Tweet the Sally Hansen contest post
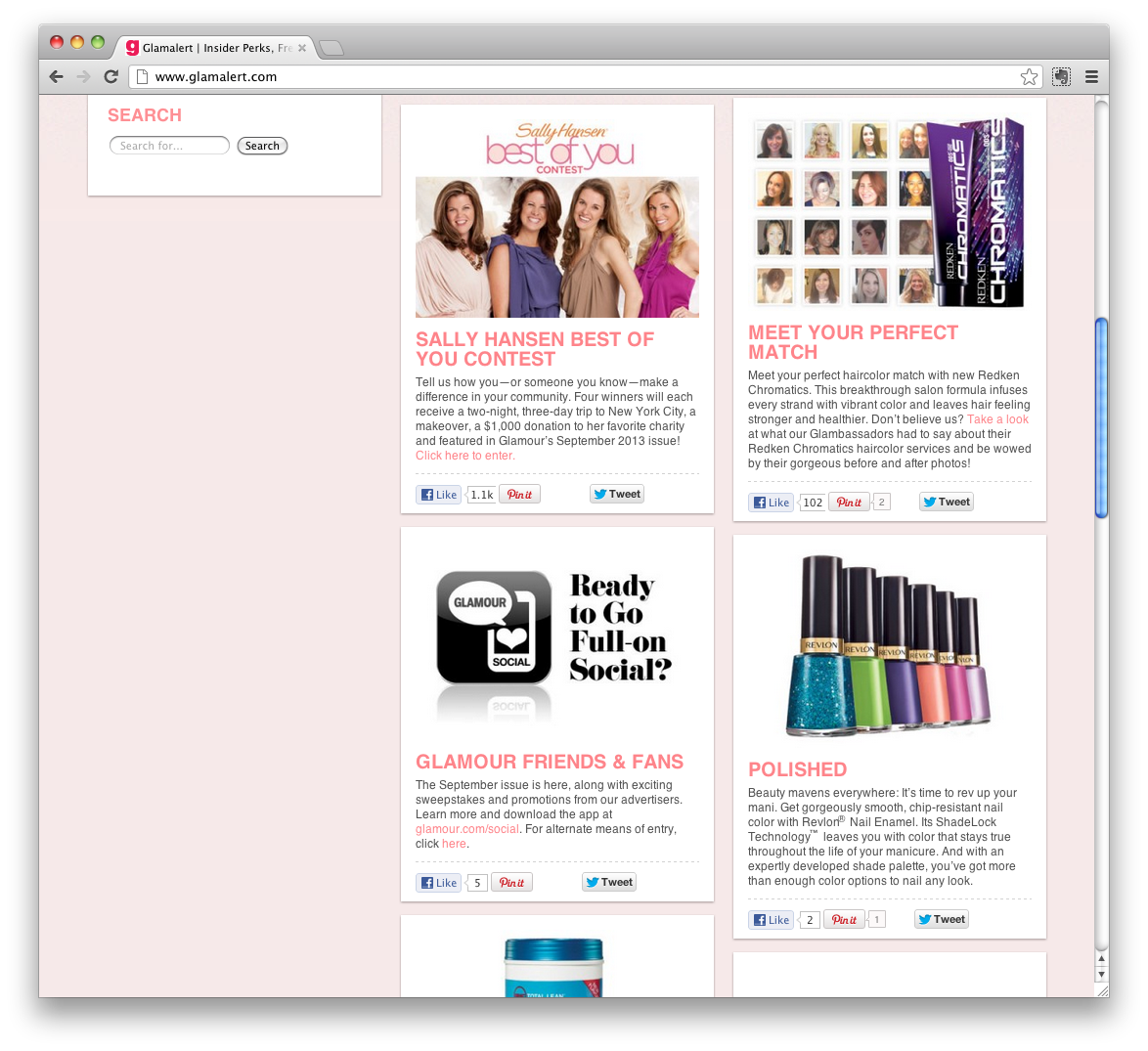Viewport: 1148px width, 1051px height. [x=617, y=494]
